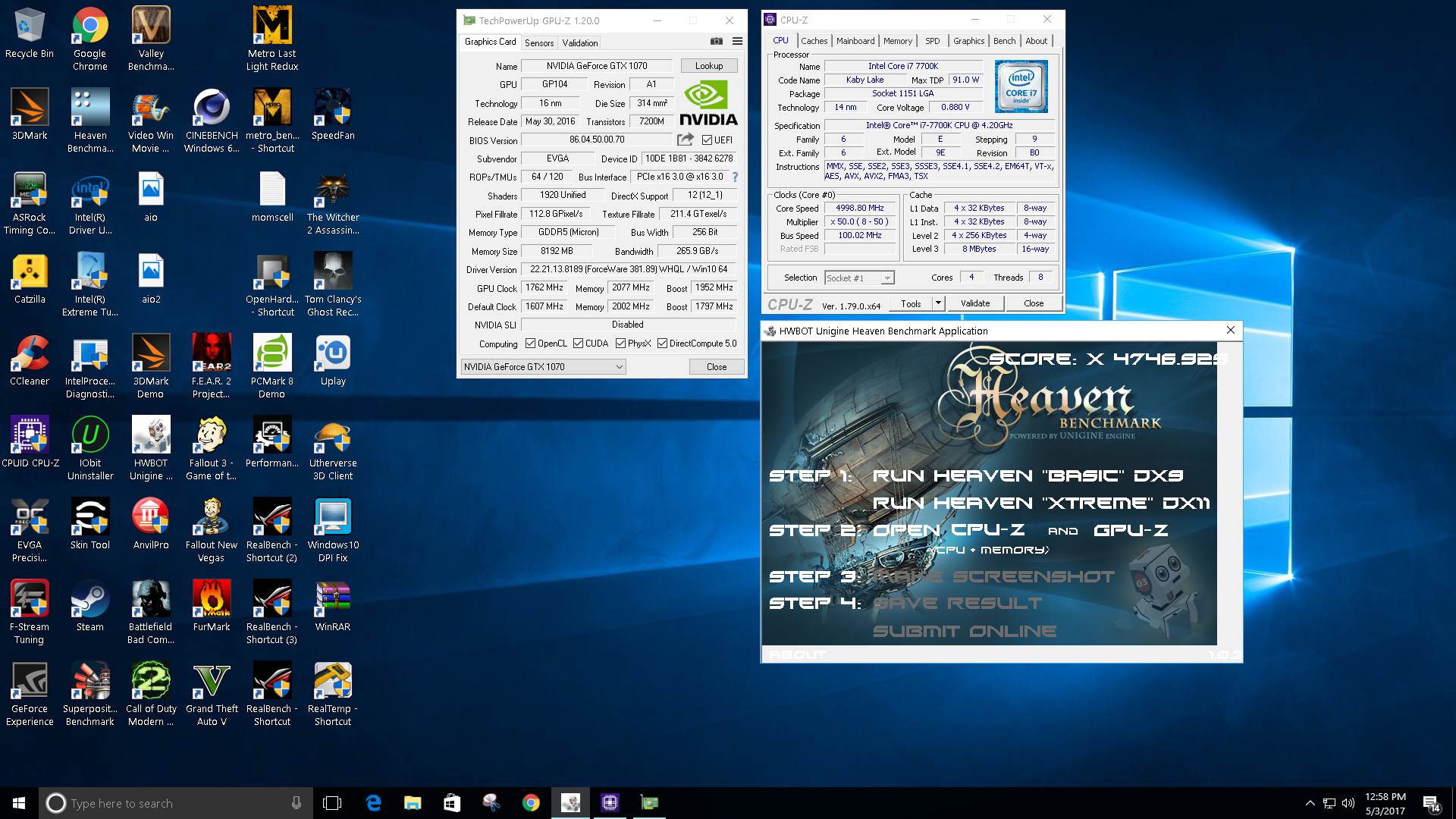1456x819 pixels.
Task: Expand the CPU-Z Tools dropdown arrow
Action: tap(938, 303)
